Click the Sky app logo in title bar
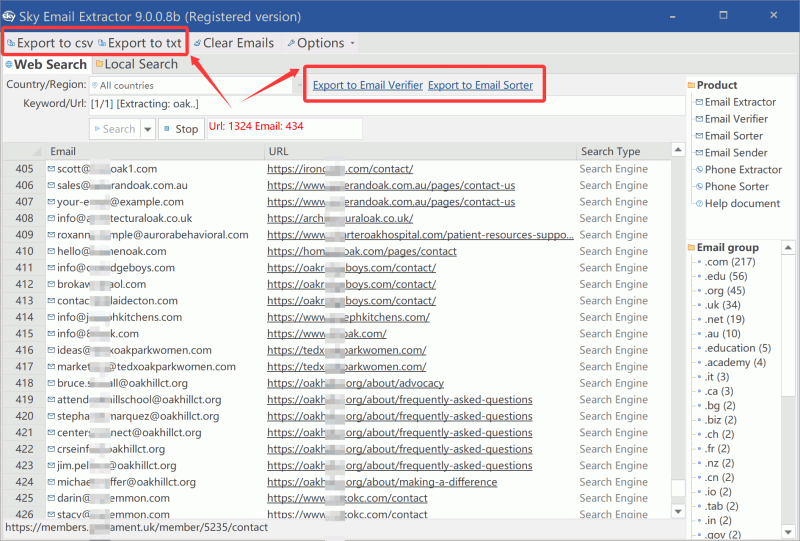The height and width of the screenshot is (541, 800). tap(9, 16)
